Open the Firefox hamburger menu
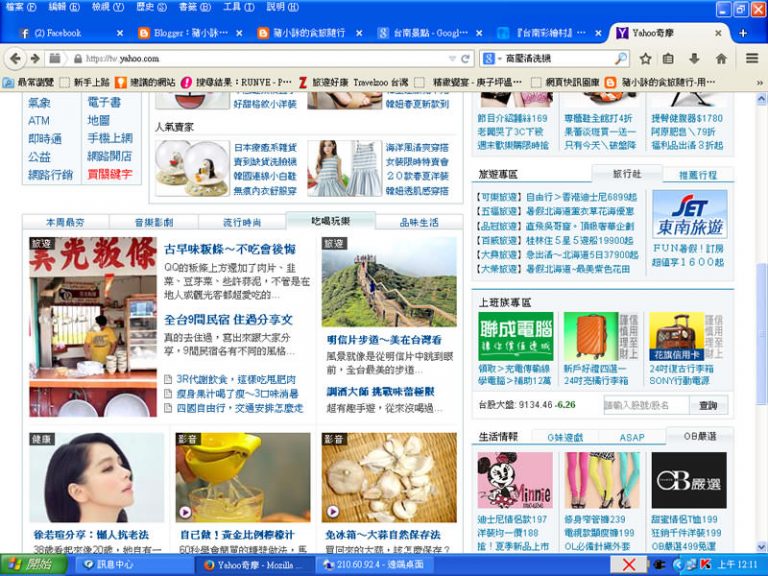Screen dimensions: 768x576 [751, 58]
